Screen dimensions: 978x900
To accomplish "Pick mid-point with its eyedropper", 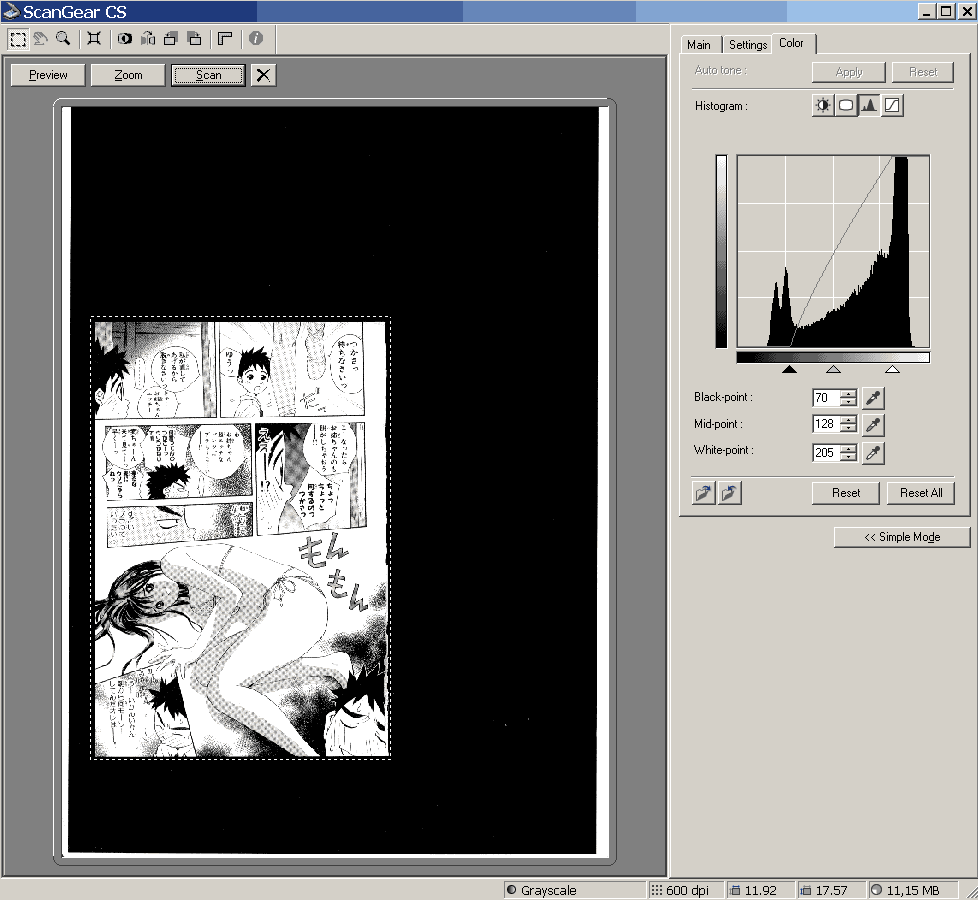I will [873, 425].
